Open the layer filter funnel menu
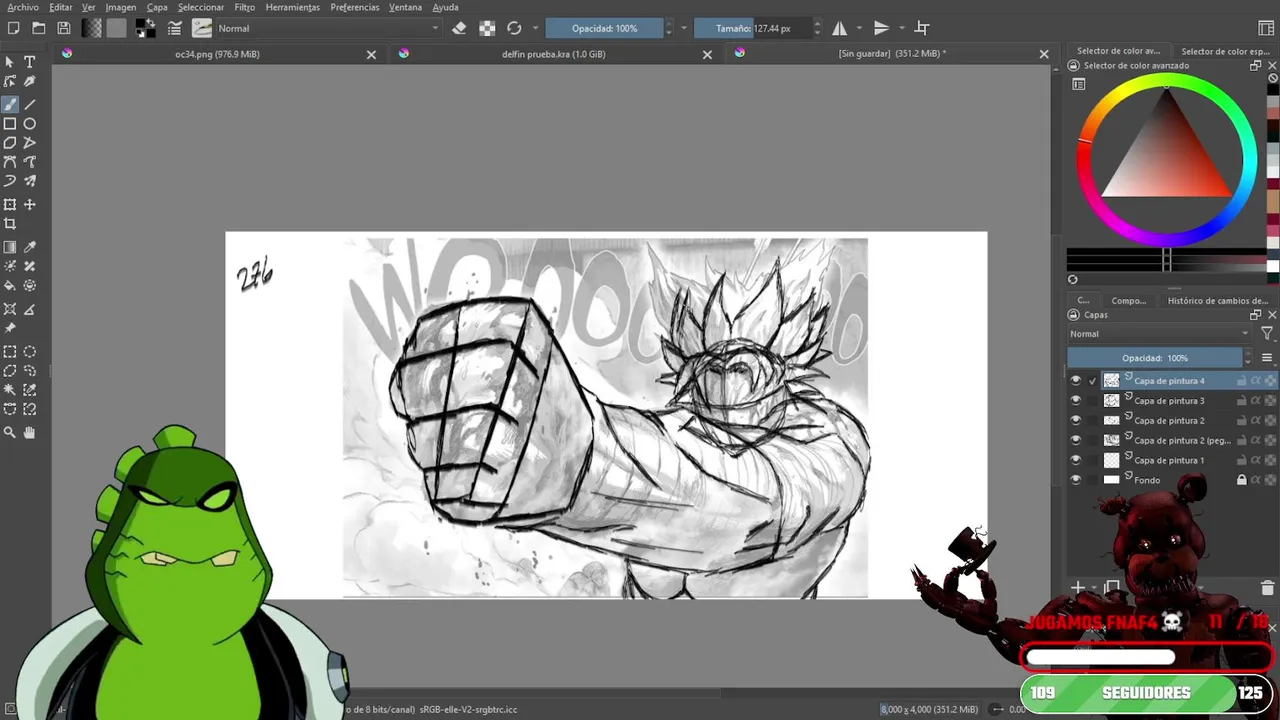 [x=1267, y=334]
